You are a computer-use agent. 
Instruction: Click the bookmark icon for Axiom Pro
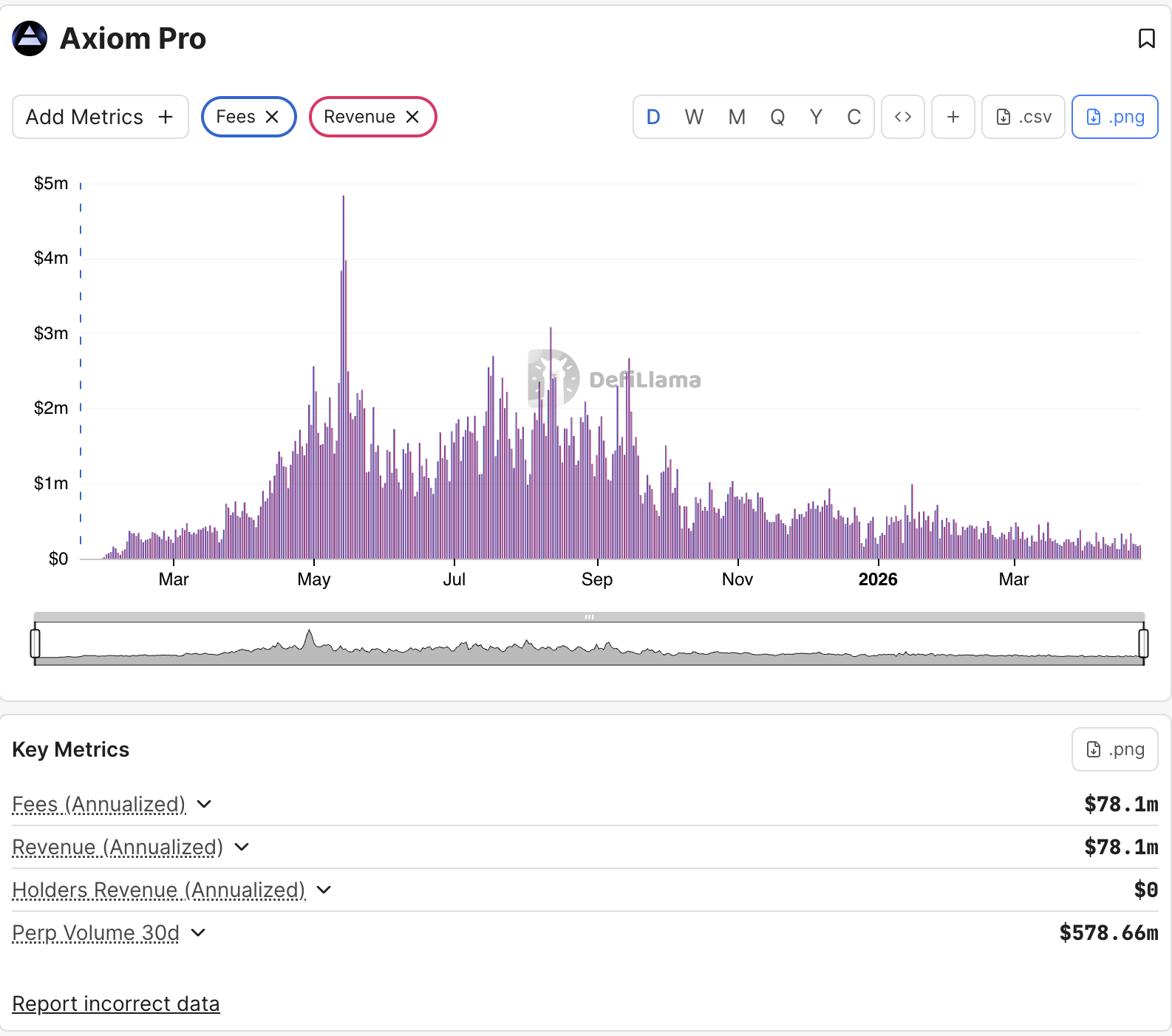pyautogui.click(x=1146, y=38)
